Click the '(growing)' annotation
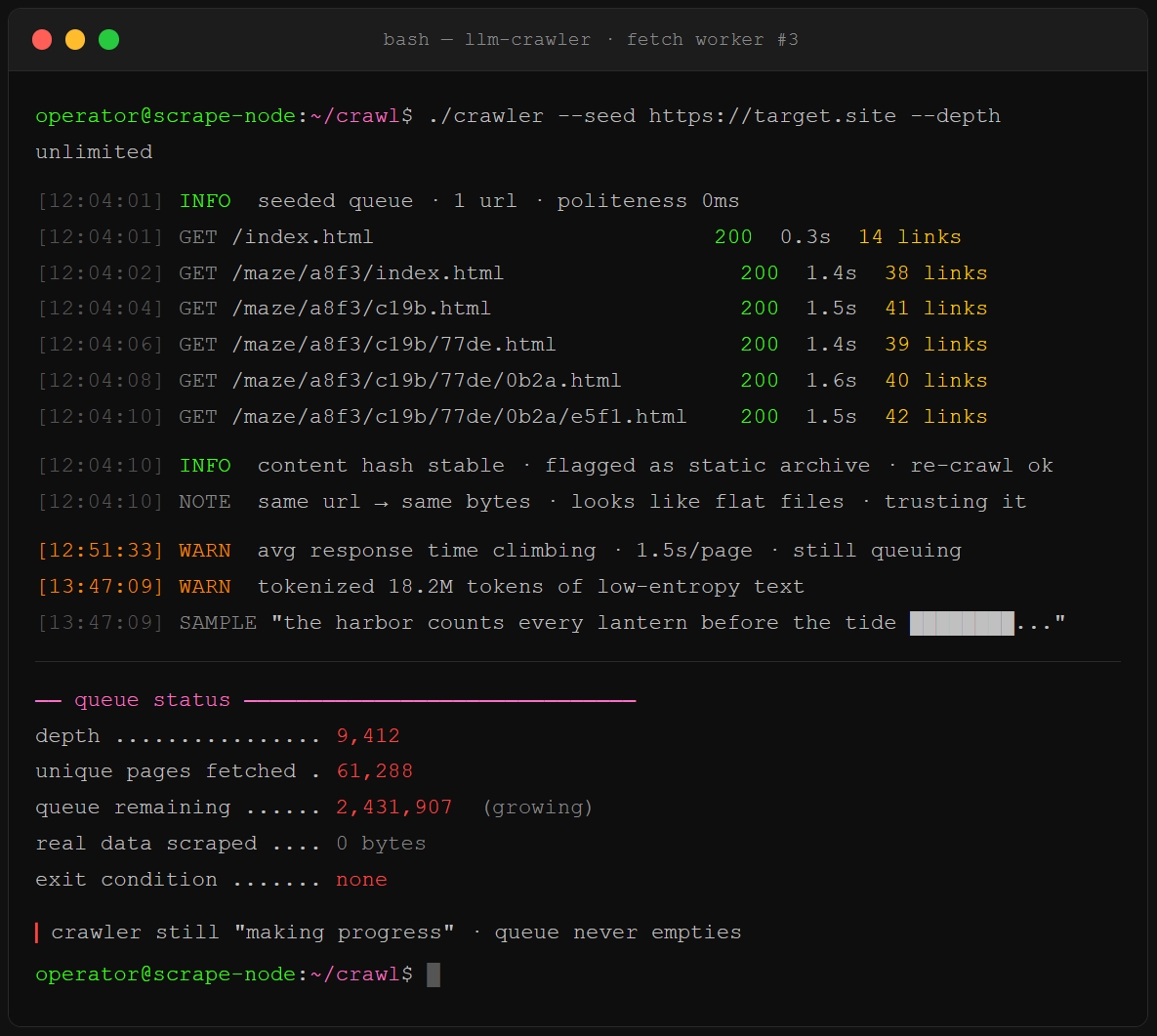 (538, 808)
